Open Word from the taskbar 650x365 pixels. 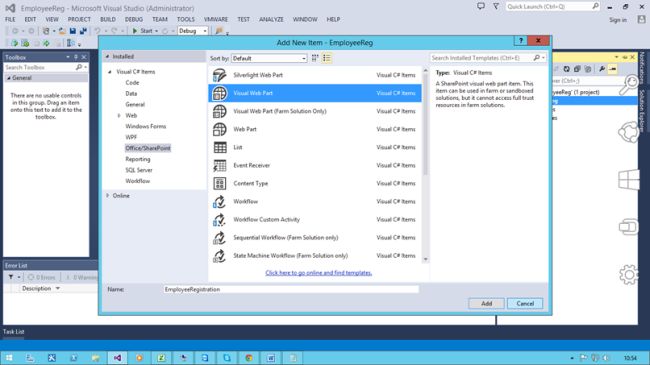coord(271,358)
